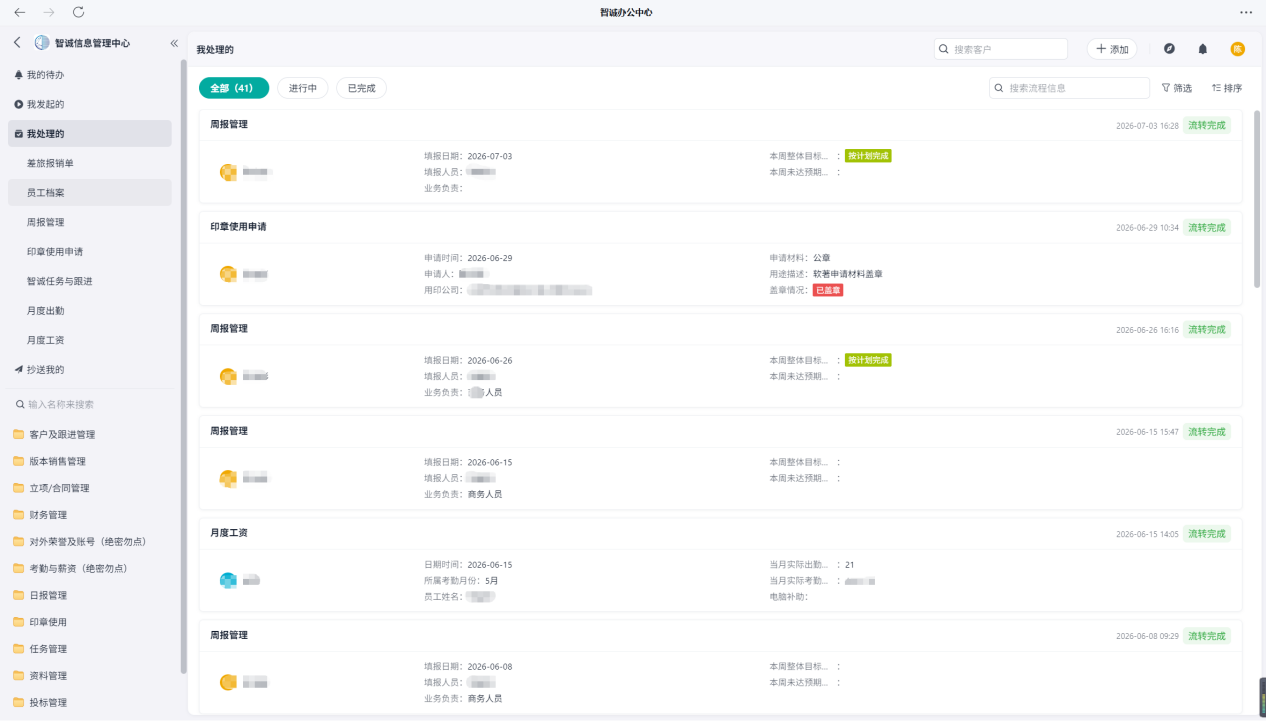Click the 智诚信息管理中心 globe logo
1266x721 pixels.
click(42, 43)
